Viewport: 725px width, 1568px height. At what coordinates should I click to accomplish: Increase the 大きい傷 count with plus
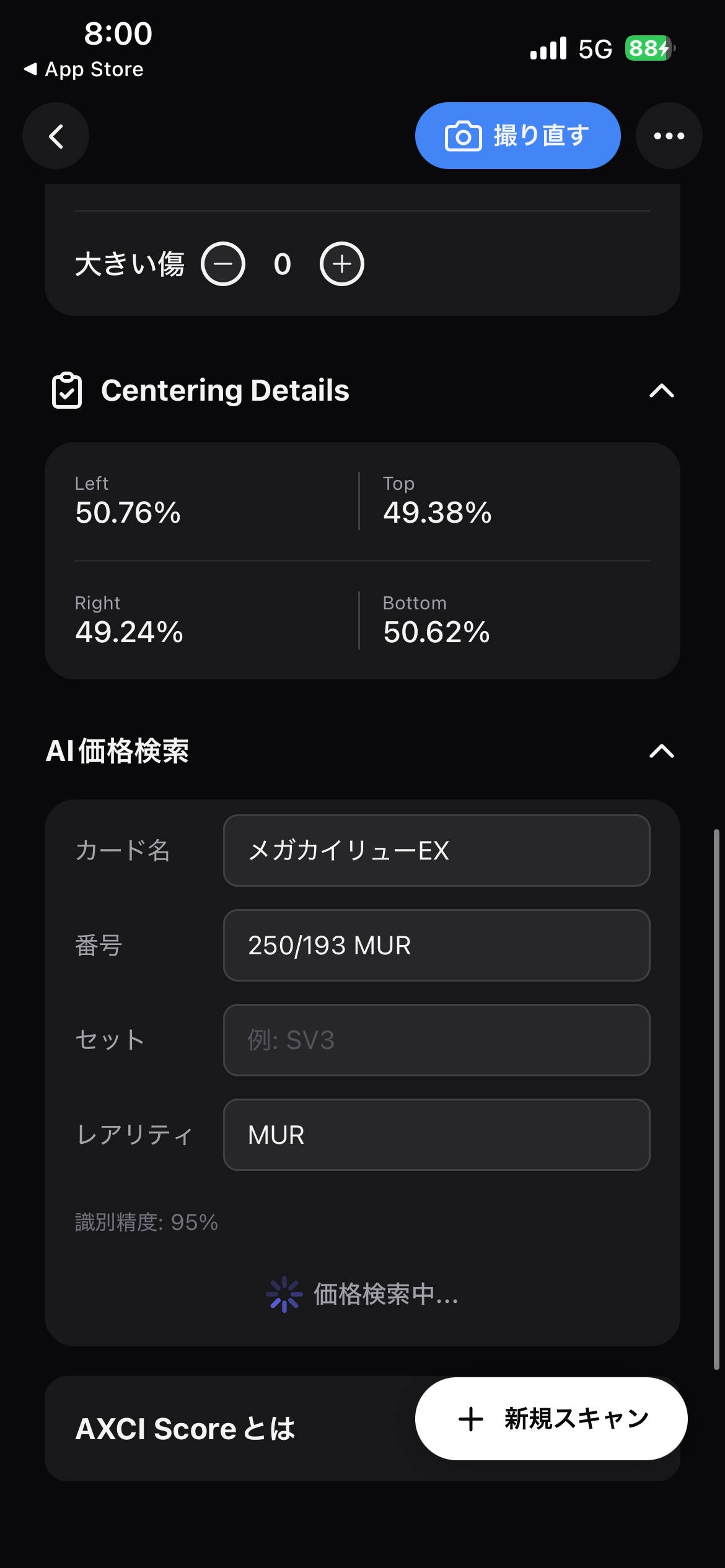342,264
